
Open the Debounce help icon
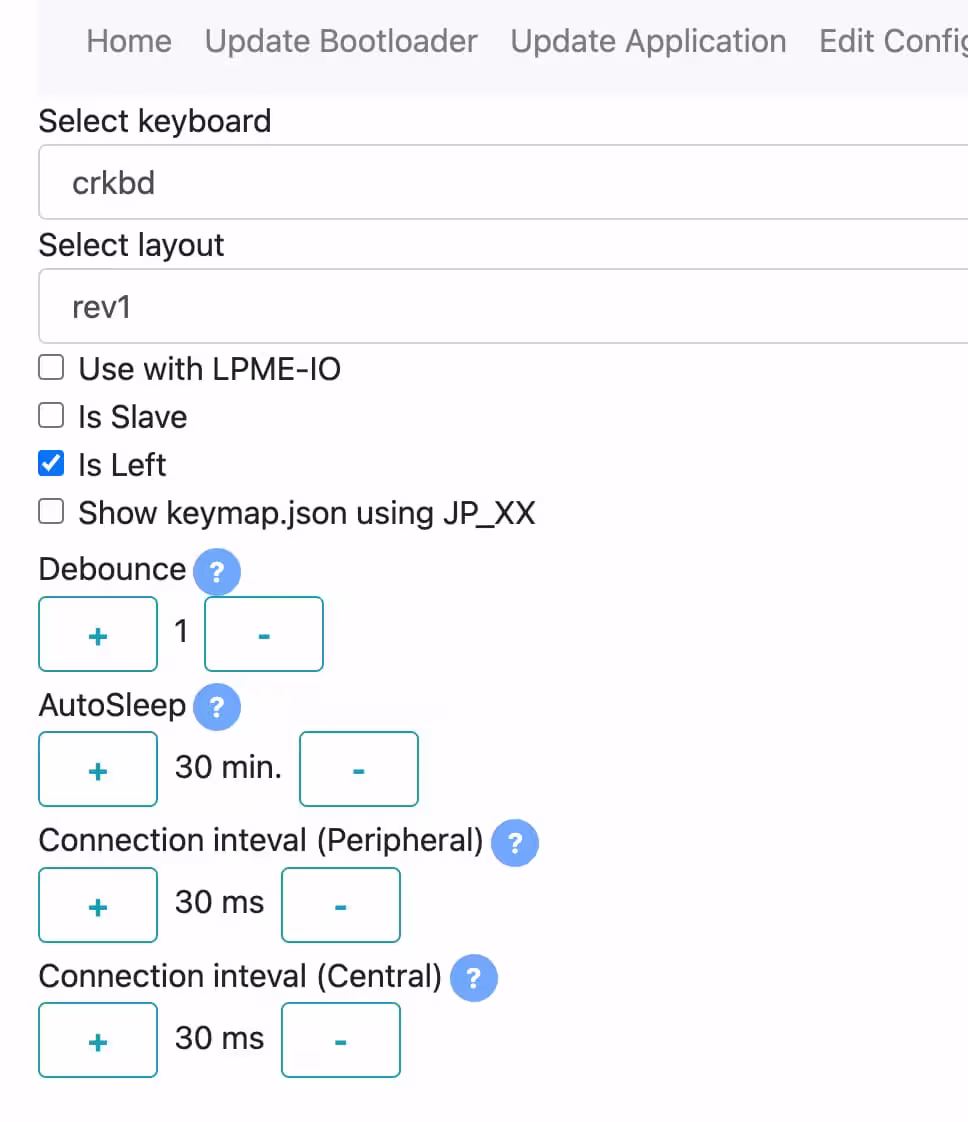click(x=217, y=571)
